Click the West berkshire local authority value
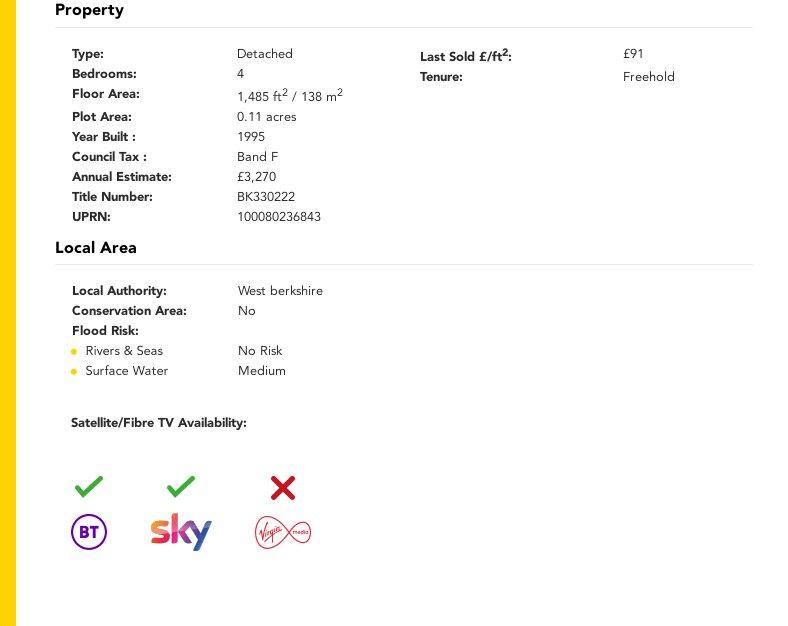This screenshot has height=626, width=788. pos(280,291)
